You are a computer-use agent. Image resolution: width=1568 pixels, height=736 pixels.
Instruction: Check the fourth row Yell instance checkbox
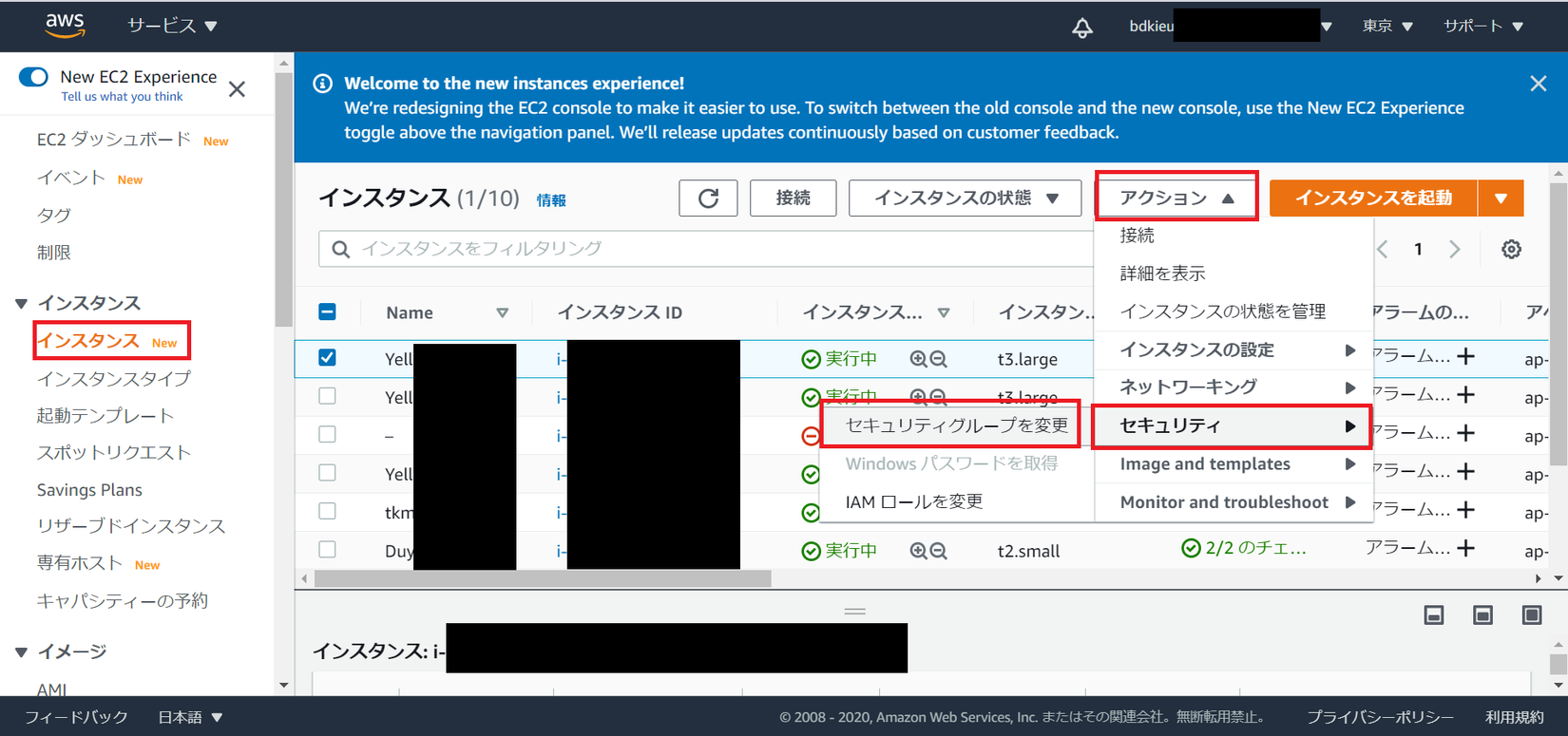click(327, 472)
